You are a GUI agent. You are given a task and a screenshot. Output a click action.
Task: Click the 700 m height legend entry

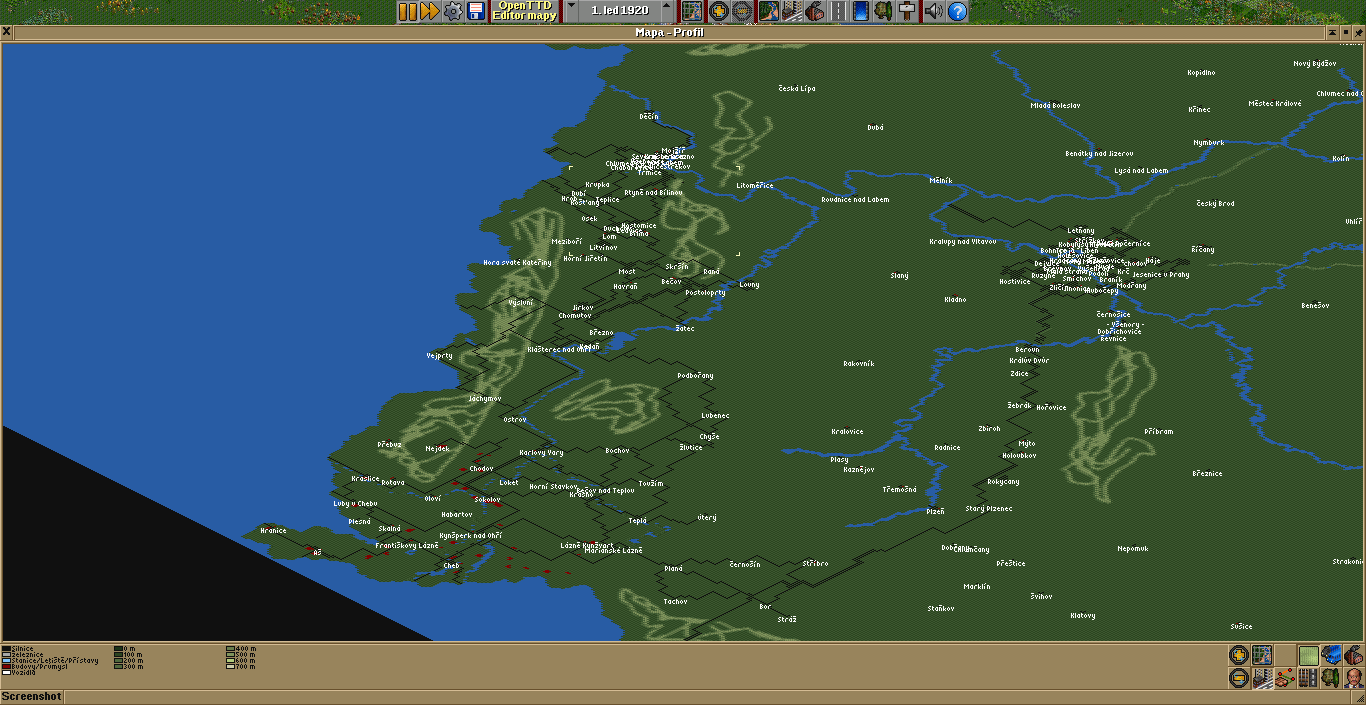pos(241,666)
